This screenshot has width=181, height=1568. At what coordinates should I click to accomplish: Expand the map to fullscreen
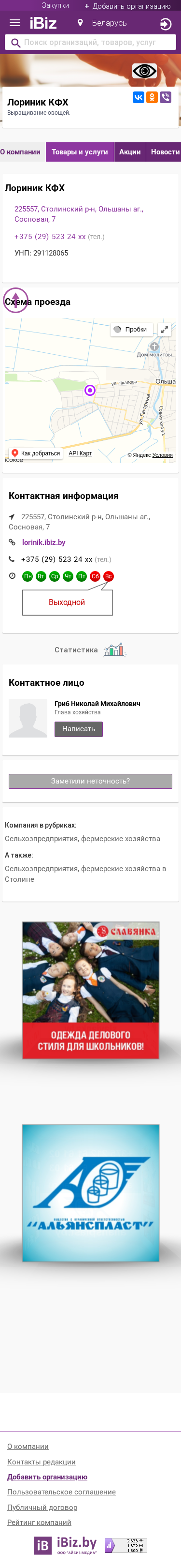pyautogui.click(x=165, y=329)
